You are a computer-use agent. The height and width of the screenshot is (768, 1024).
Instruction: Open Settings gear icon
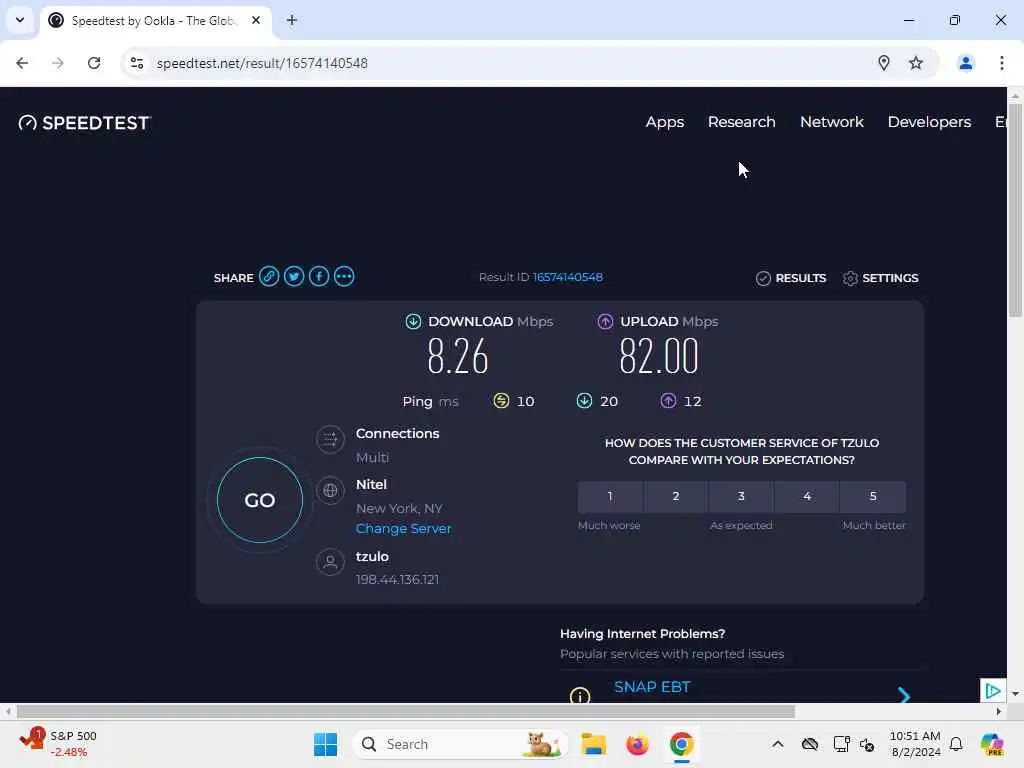pos(850,278)
